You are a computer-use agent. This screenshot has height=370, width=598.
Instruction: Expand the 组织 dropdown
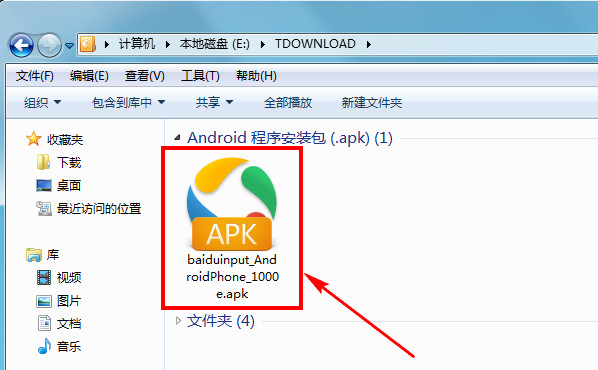[42, 102]
